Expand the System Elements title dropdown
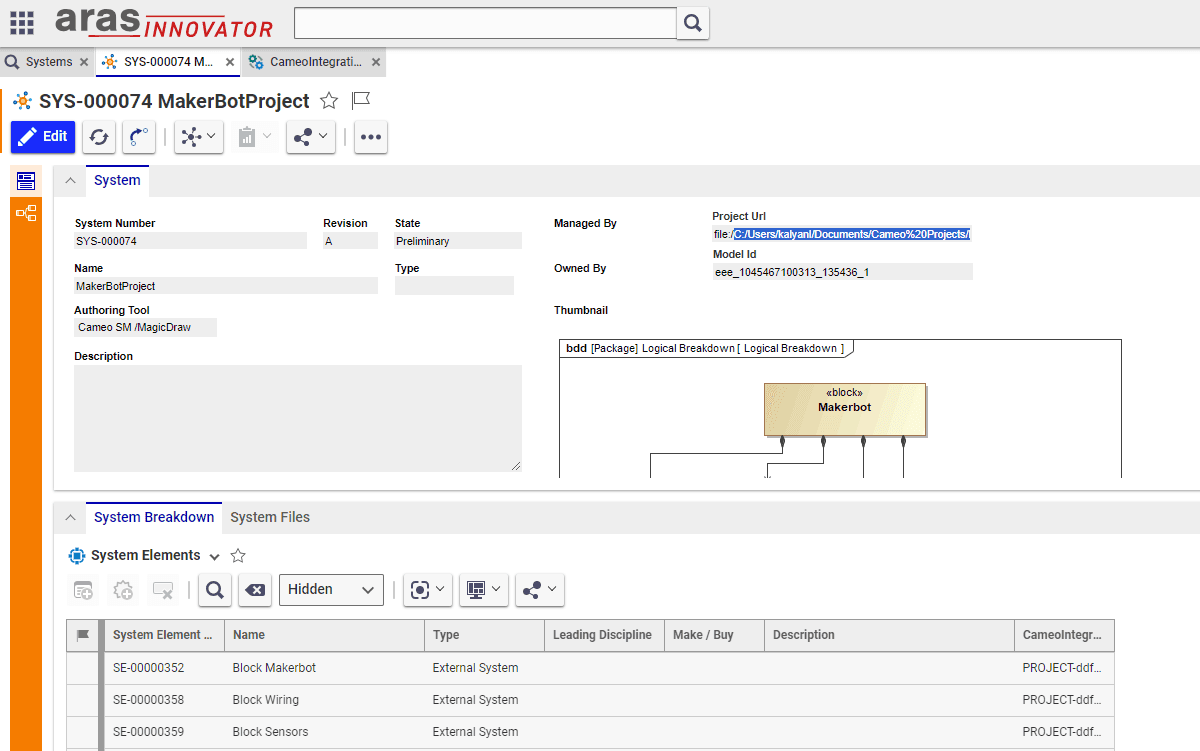This screenshot has width=1200, height=751. pos(214,556)
